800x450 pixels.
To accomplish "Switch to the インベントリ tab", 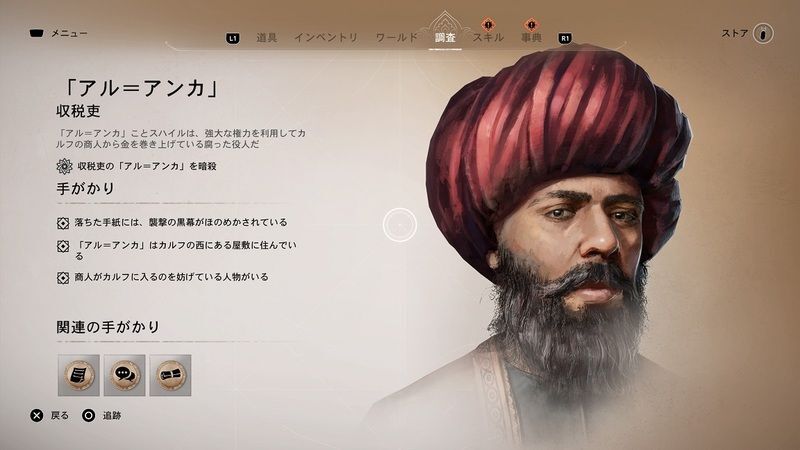I will 326,38.
